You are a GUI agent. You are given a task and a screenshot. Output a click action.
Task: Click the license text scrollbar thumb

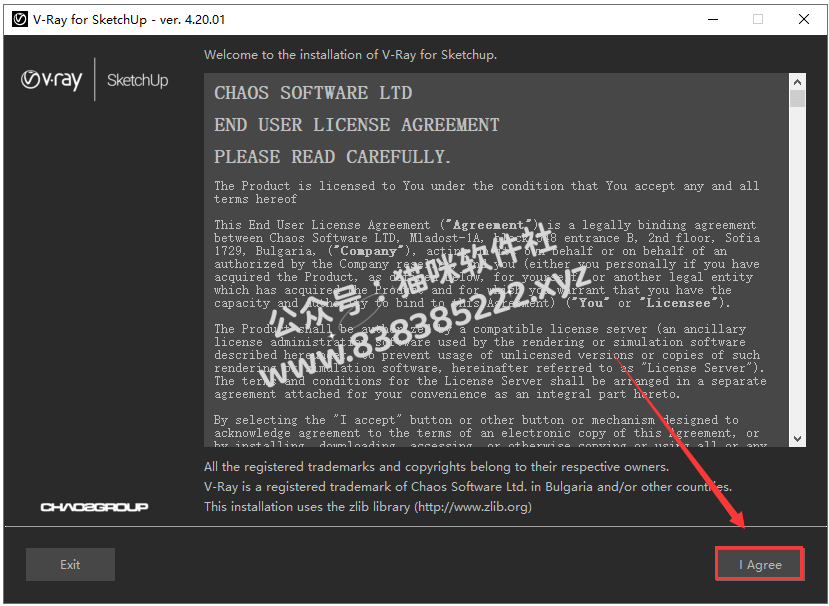(x=797, y=99)
